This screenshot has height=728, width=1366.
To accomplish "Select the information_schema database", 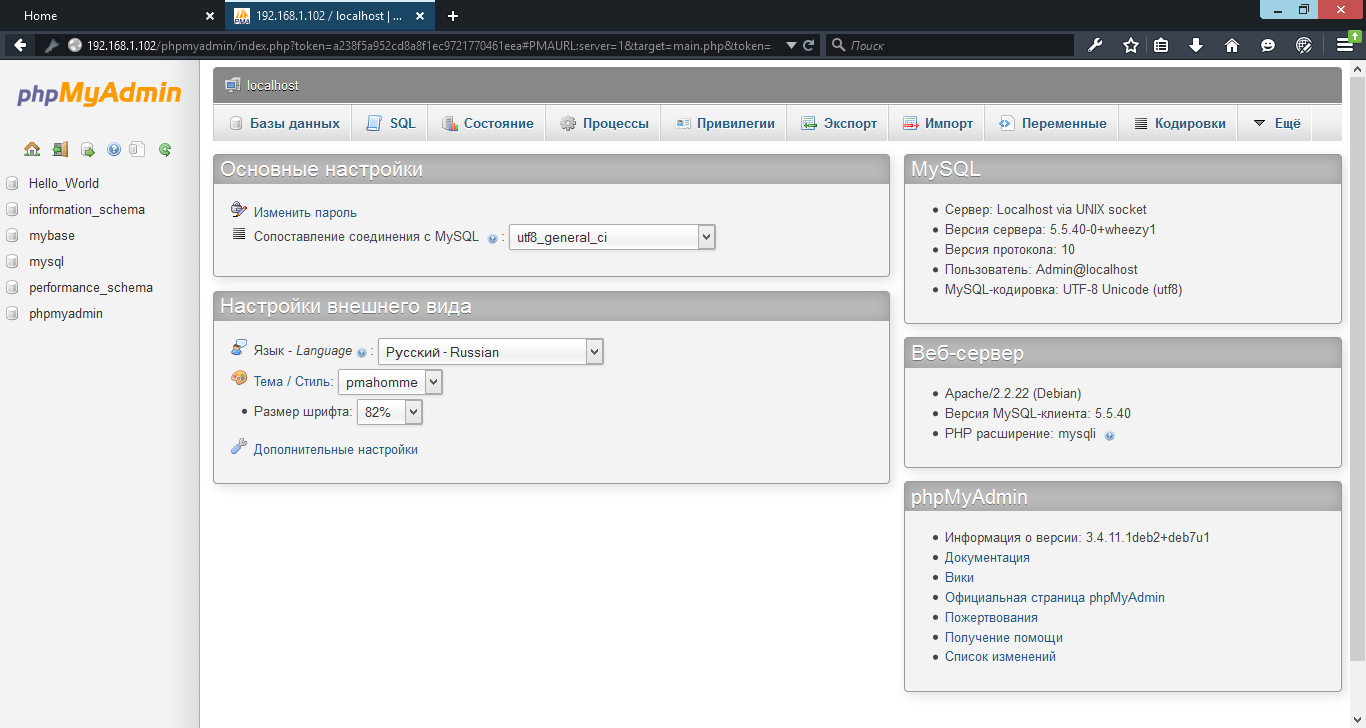I will pyautogui.click(x=87, y=210).
